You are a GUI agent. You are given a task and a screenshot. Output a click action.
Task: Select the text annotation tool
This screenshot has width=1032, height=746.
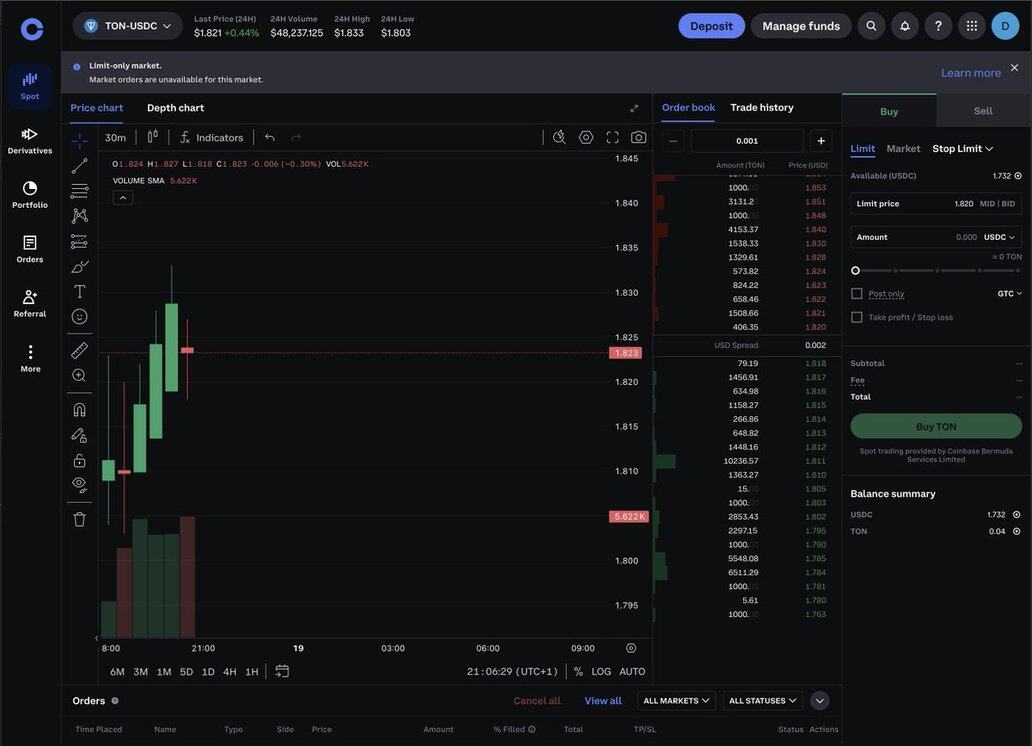pyautogui.click(x=80, y=292)
